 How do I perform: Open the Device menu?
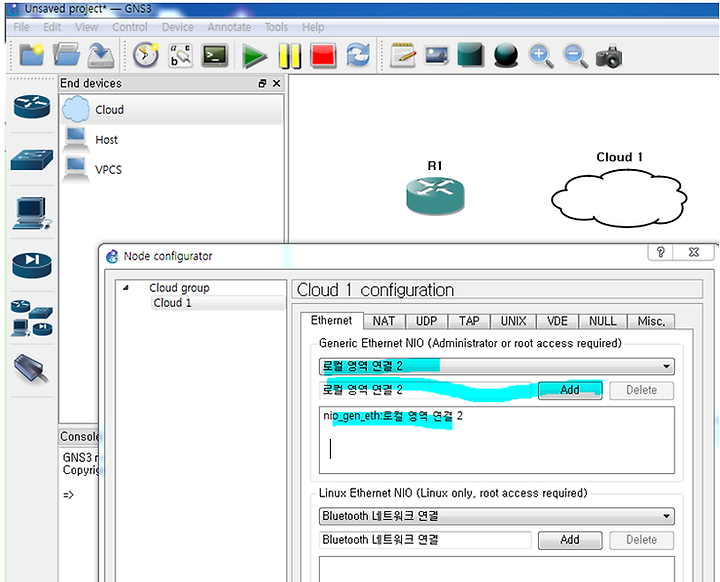(177, 27)
